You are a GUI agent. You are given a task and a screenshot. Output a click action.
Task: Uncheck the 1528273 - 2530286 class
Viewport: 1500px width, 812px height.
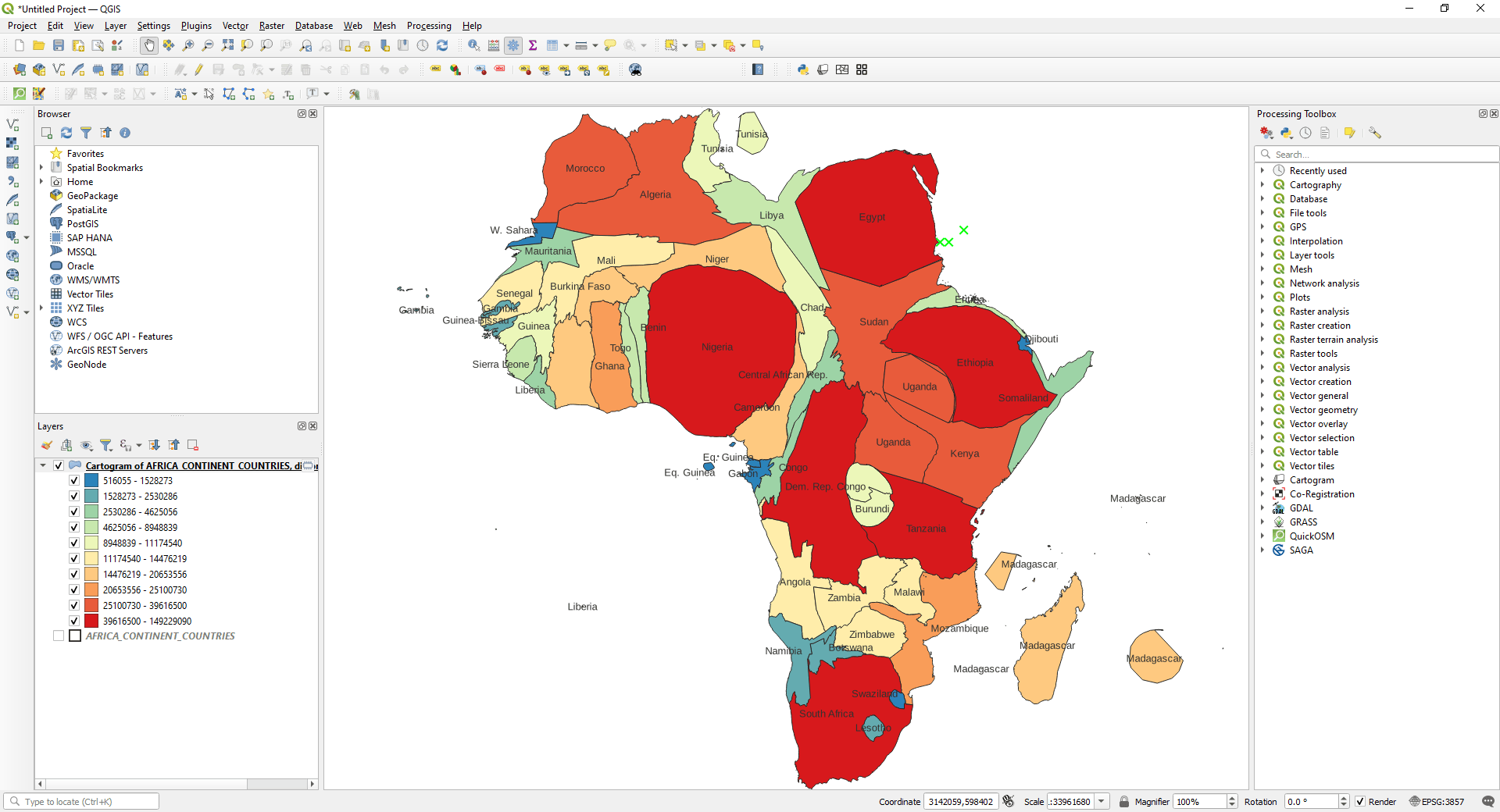(74, 497)
